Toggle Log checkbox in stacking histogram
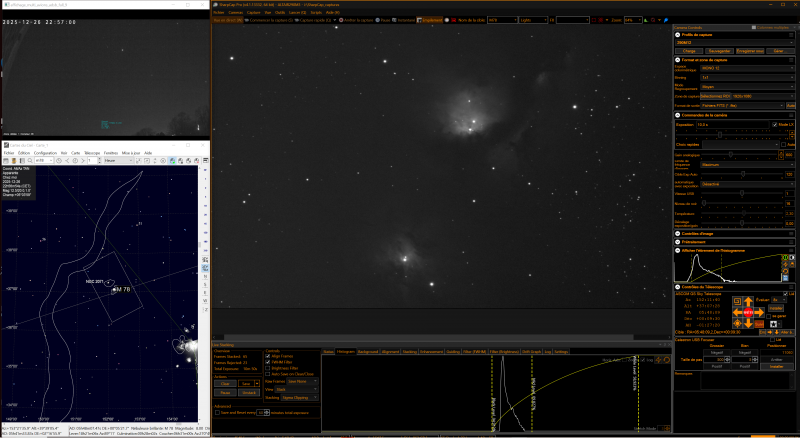Screen dimensions: 800x438 (643, 360)
